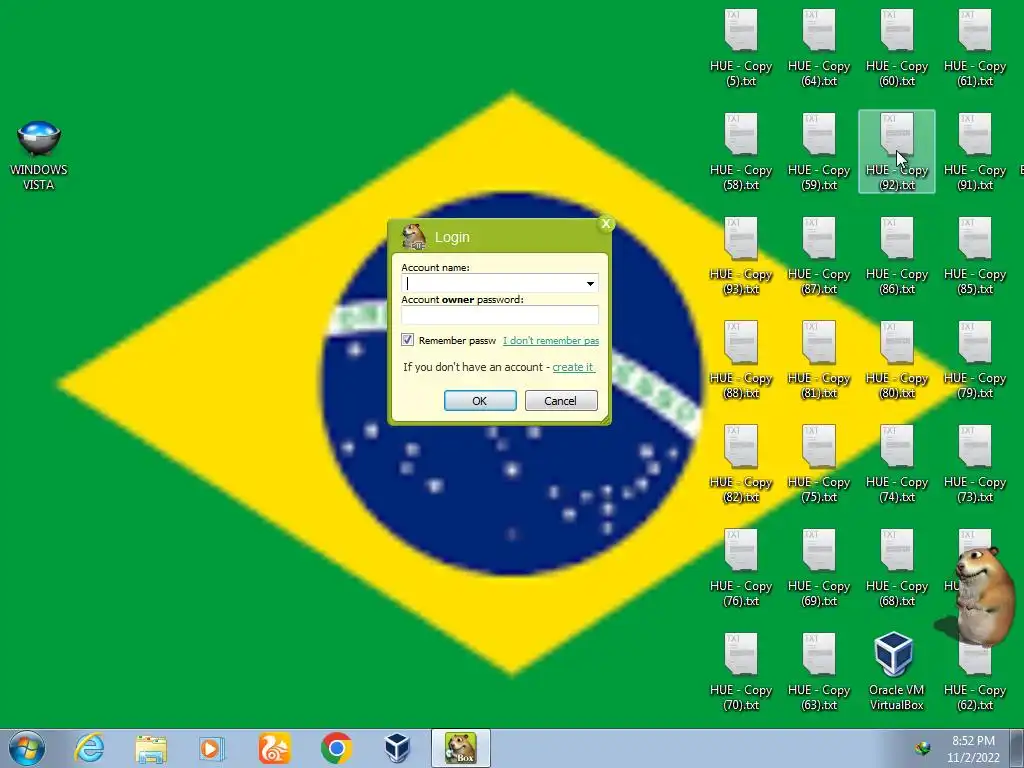Launch Google Chrome from the taskbar
Screen dimensions: 1024x768
click(x=336, y=748)
